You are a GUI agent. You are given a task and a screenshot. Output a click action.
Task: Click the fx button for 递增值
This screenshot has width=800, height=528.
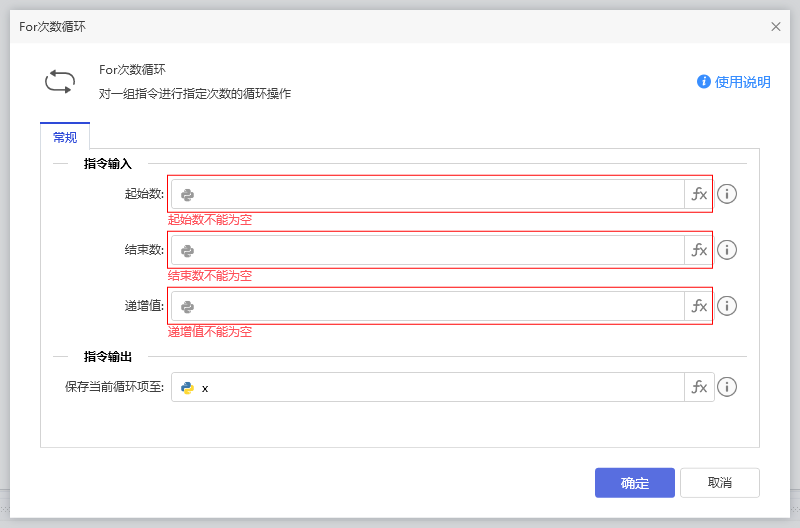click(x=699, y=306)
